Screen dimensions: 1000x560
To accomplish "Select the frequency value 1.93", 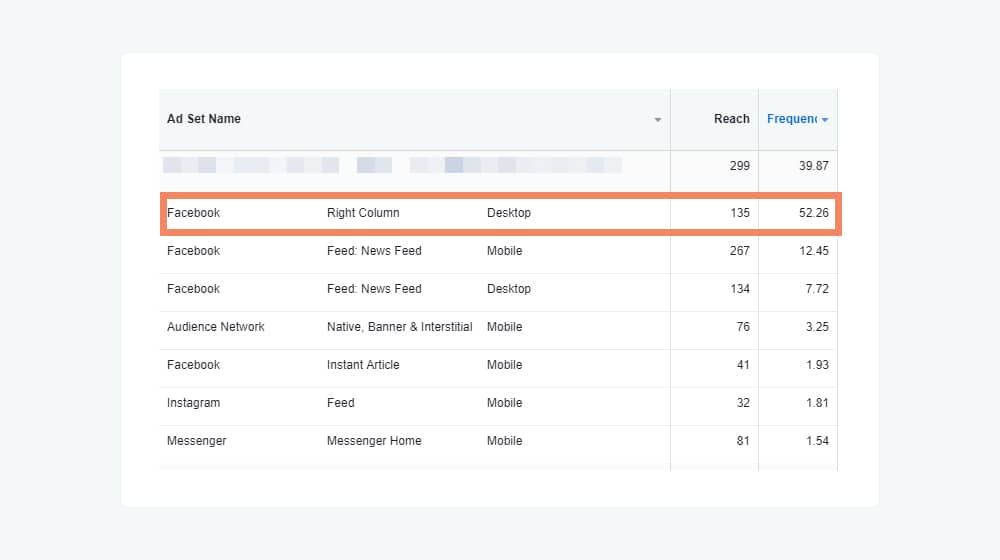I will pyautogui.click(x=817, y=365).
